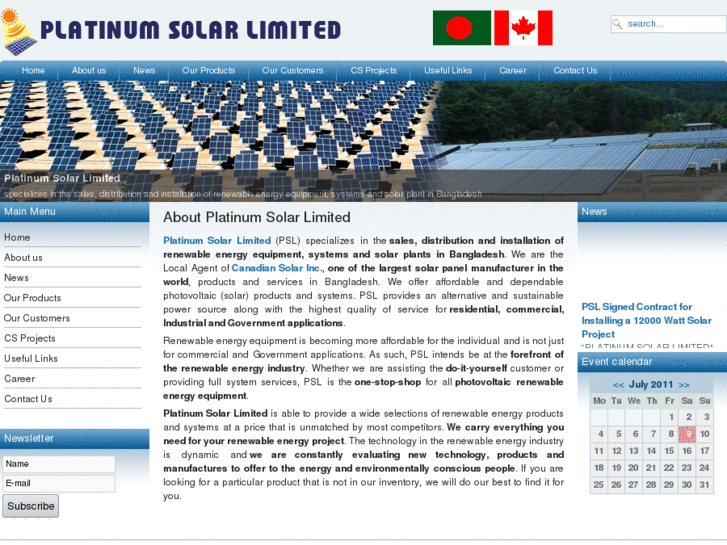Select About us in the Main Menu sidebar
The image size is (727, 545).
[x=72, y=258]
